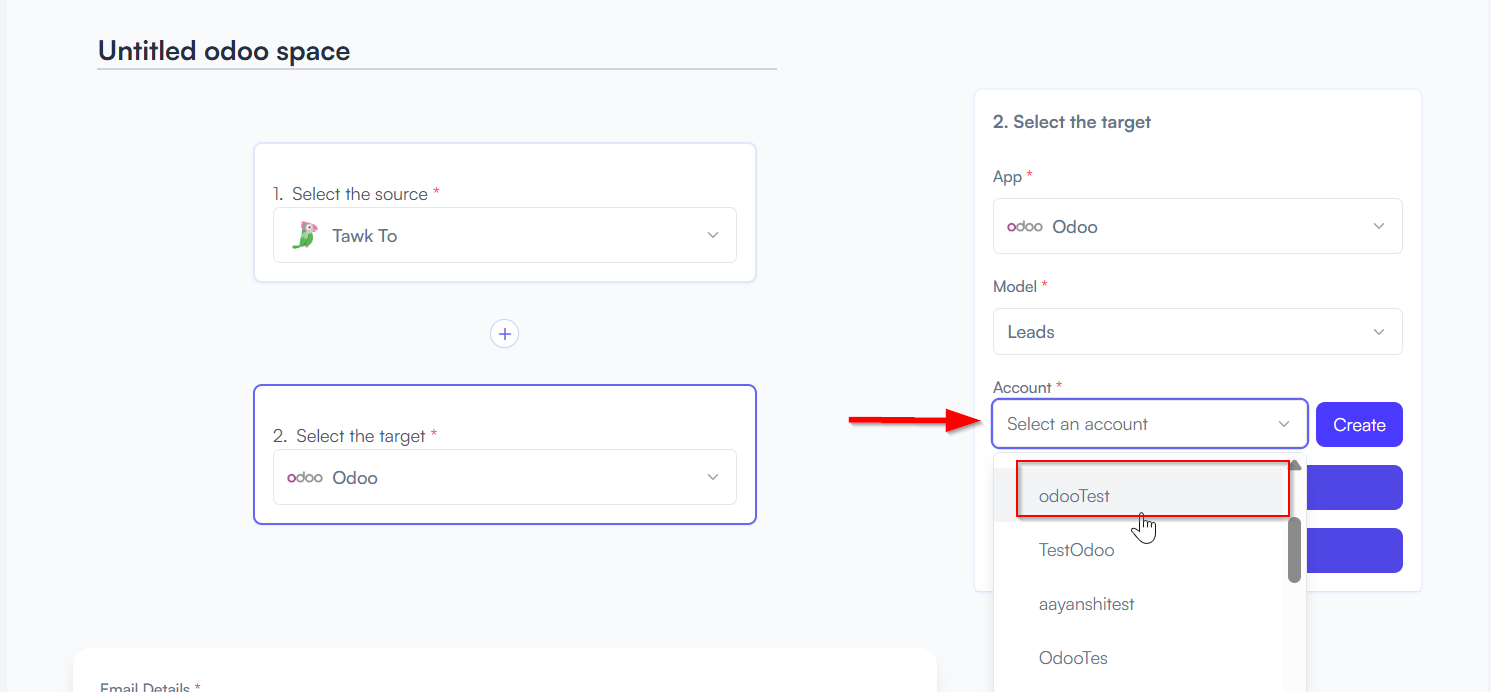Expand the App dropdown in side panel

click(1198, 226)
